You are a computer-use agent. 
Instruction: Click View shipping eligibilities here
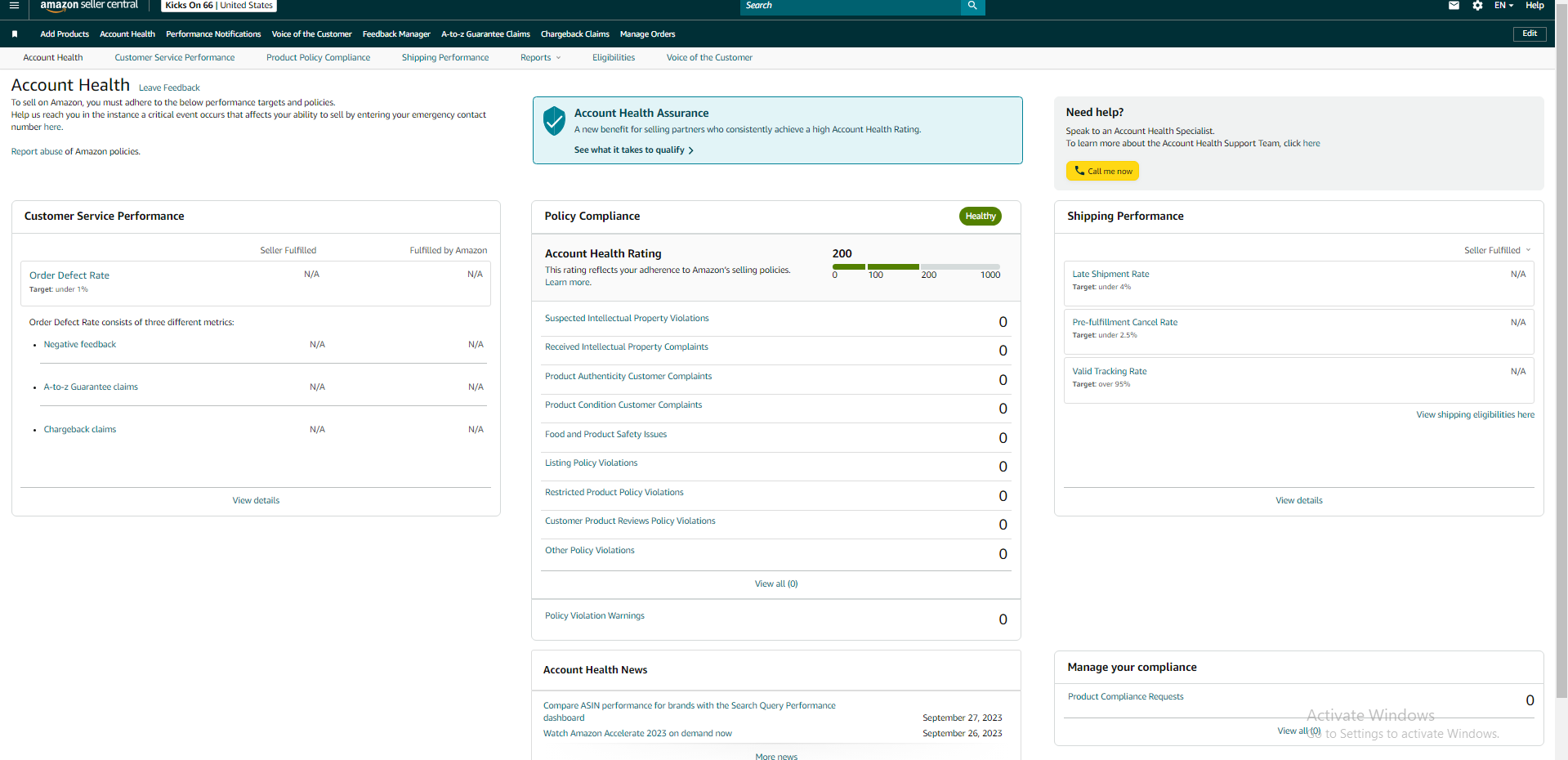[x=1475, y=415]
